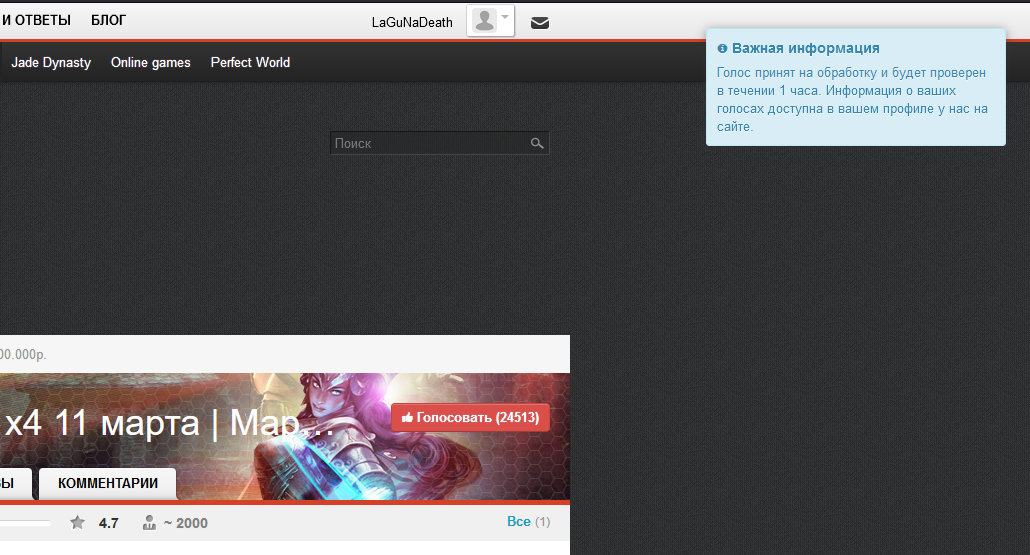Click the search magnifier icon
Viewport: 1030px width, 555px height.
(537, 143)
